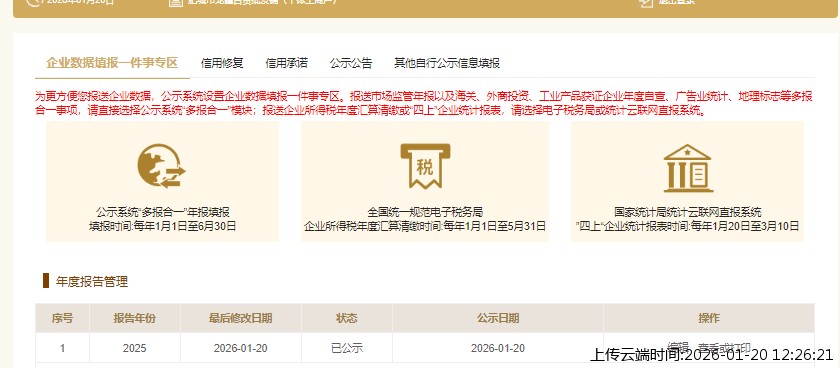
Task: Select the 企业数据填报一件事专区 tab
Action: [x=112, y=63]
